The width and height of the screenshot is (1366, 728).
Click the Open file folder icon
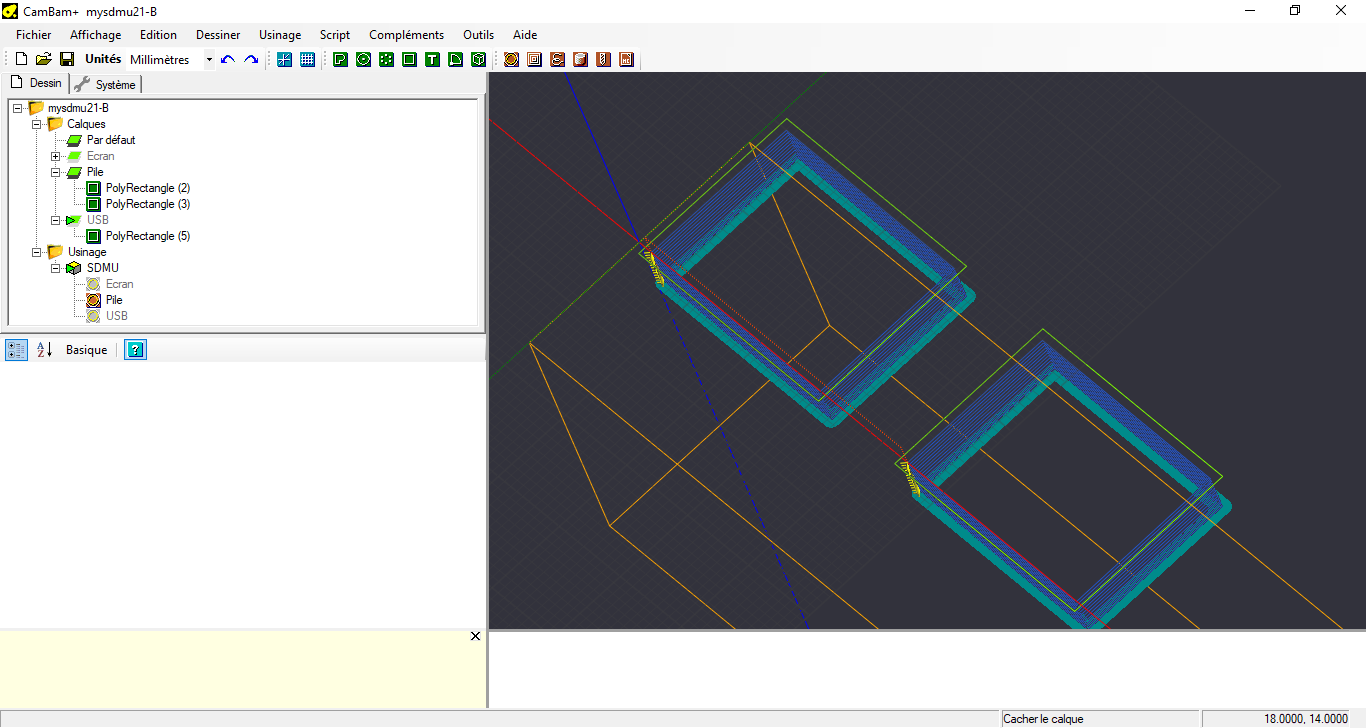(x=44, y=60)
